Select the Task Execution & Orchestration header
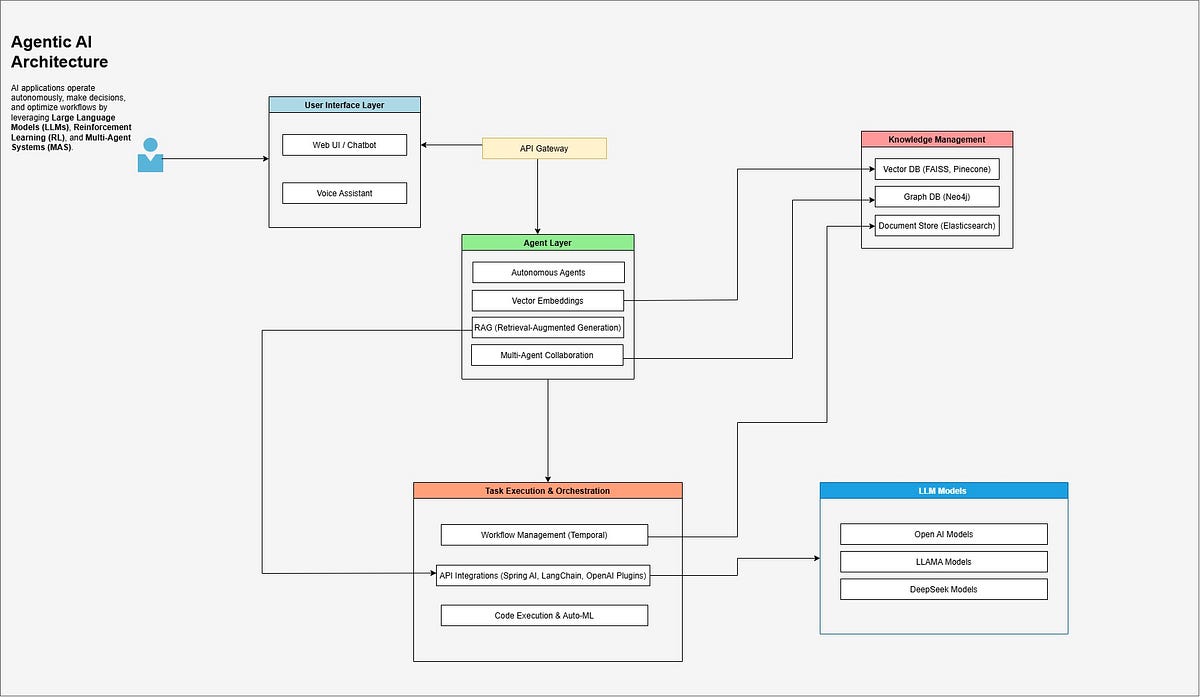This screenshot has height=697, width=1200. click(x=547, y=490)
